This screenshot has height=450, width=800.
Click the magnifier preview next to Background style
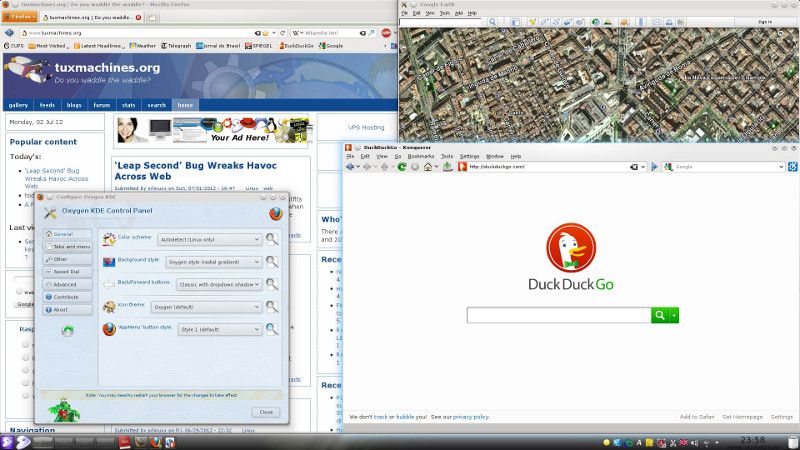[272, 261]
